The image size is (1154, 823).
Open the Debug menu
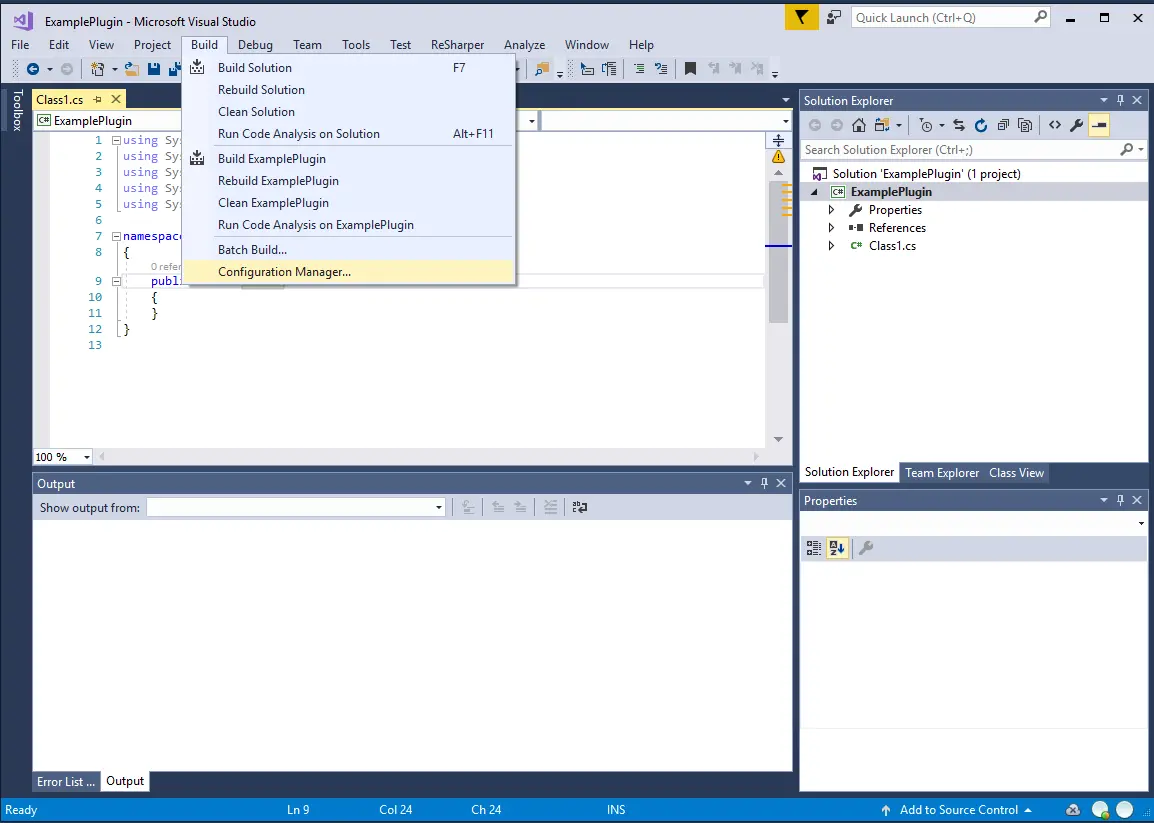[255, 45]
